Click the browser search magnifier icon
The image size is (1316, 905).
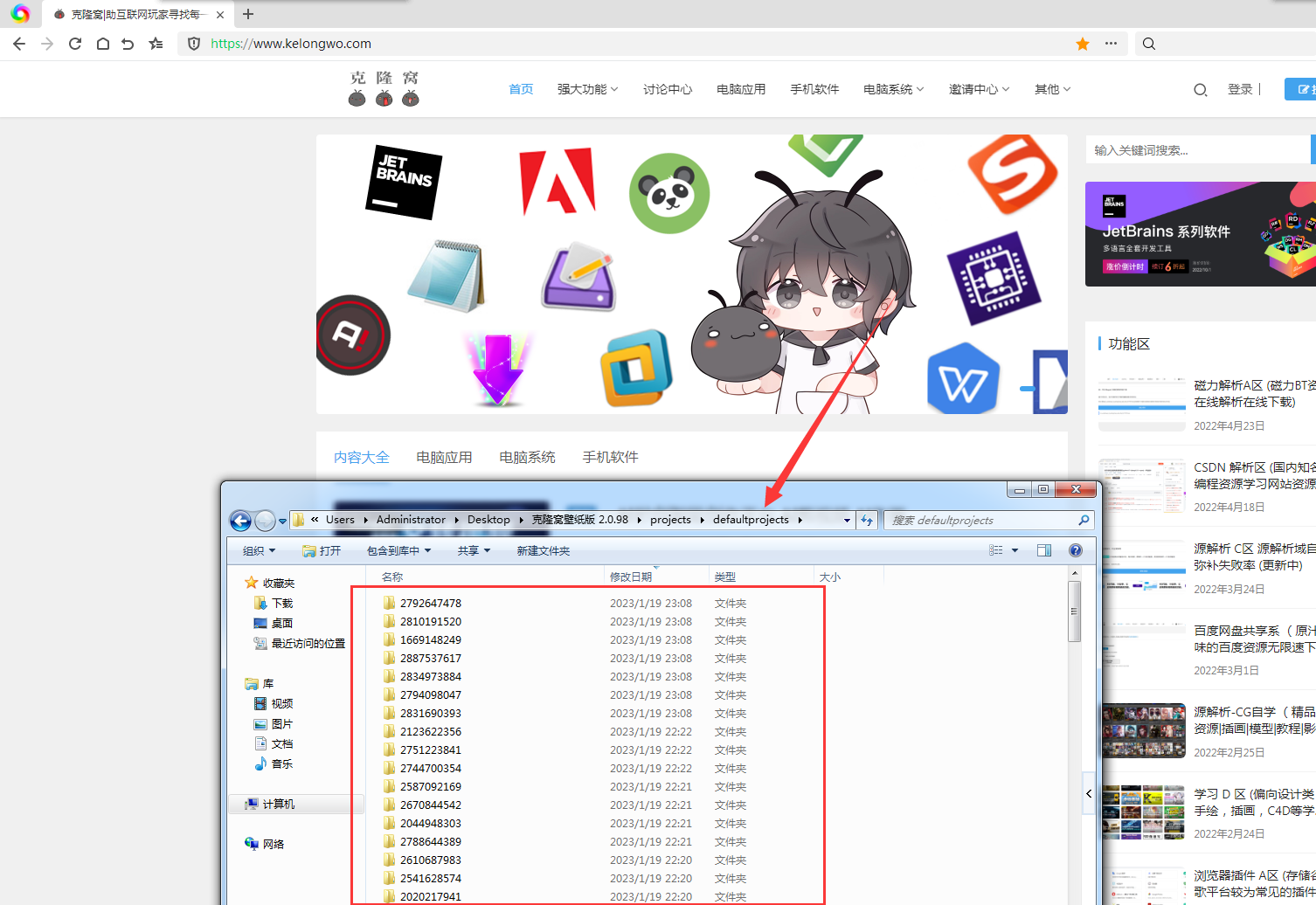coord(1149,44)
